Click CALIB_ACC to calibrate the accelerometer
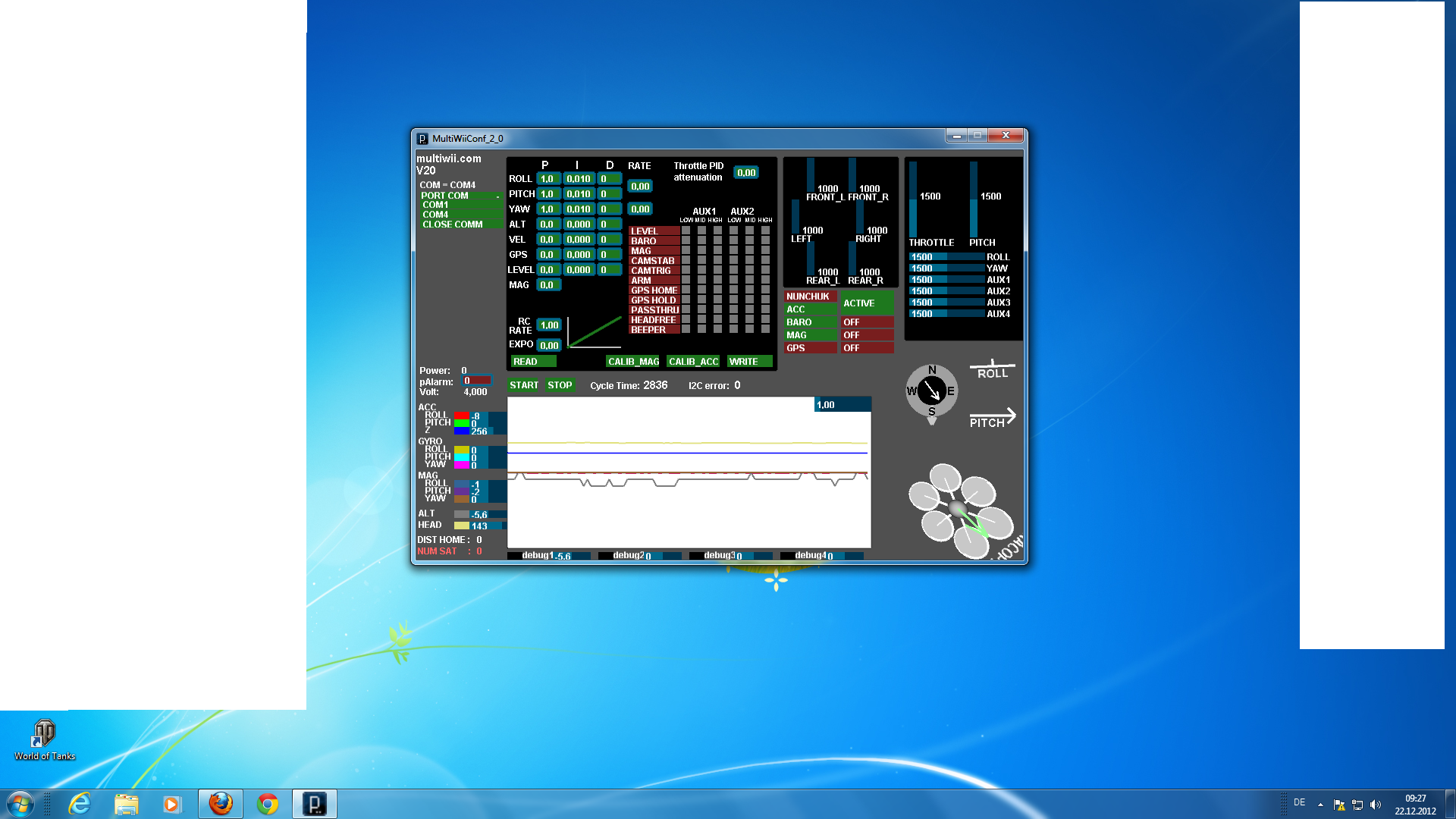The width and height of the screenshot is (1456, 819). click(x=693, y=362)
